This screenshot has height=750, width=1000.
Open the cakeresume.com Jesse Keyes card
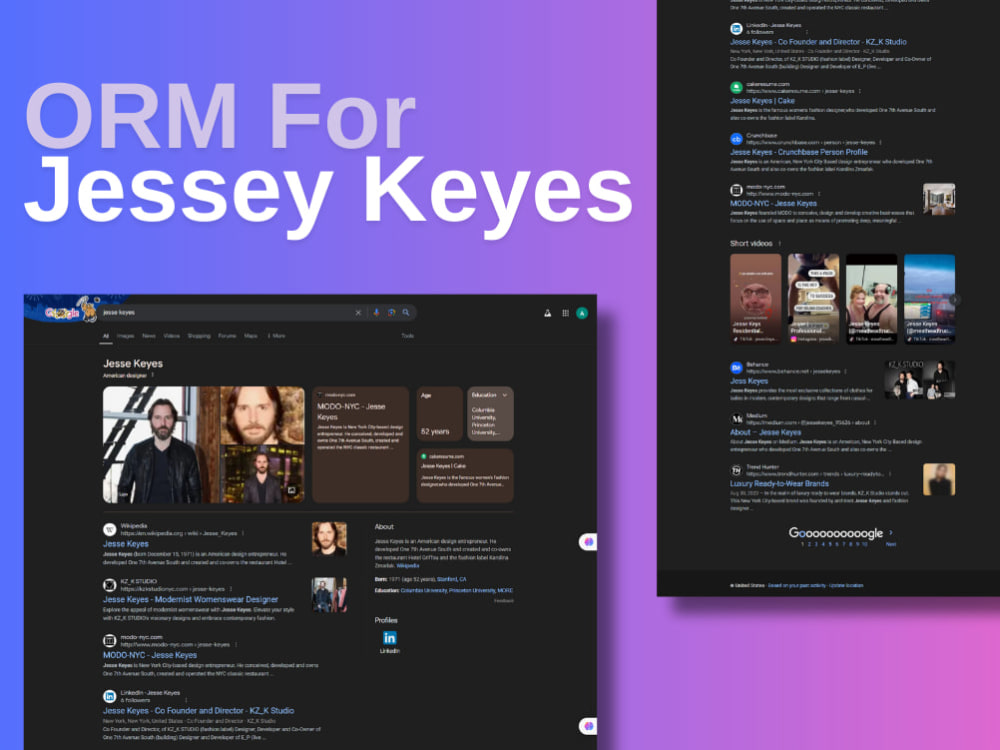coord(465,476)
